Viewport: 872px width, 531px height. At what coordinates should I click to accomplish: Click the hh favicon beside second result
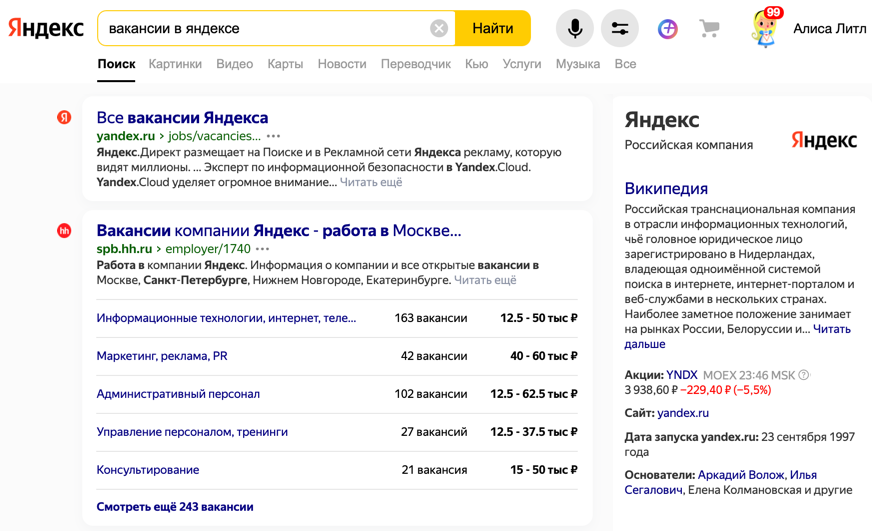[64, 231]
